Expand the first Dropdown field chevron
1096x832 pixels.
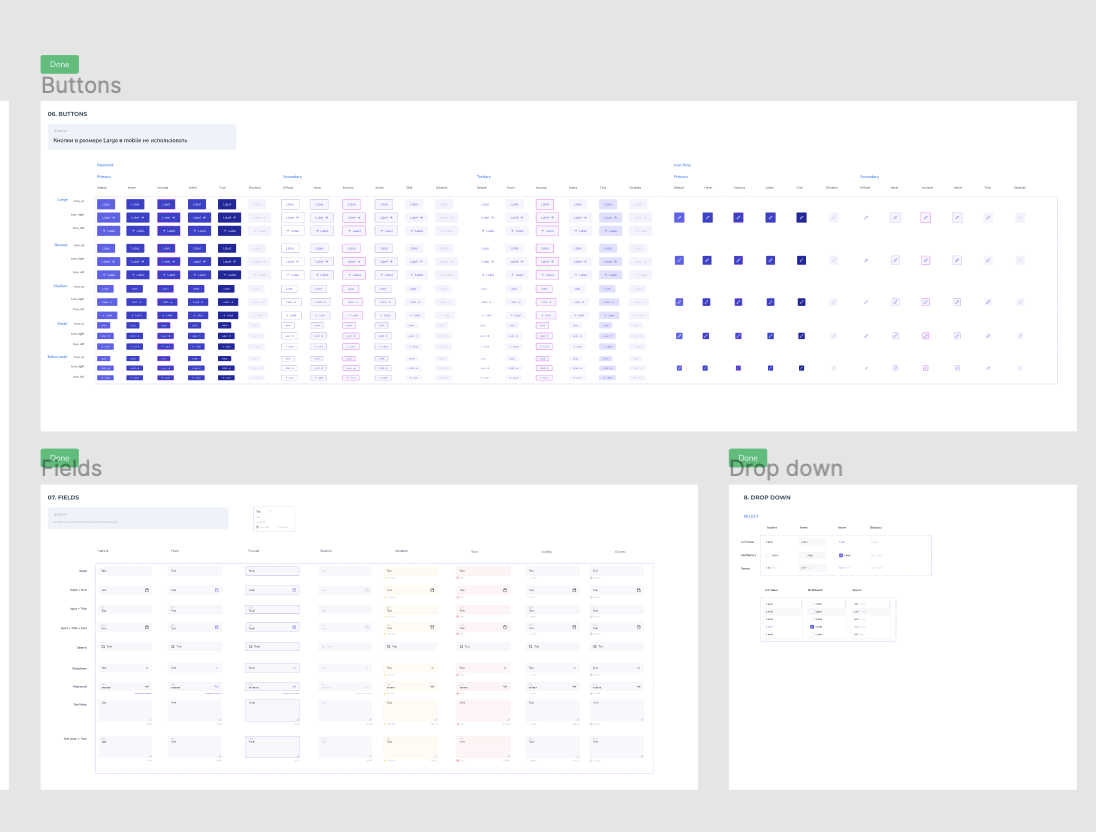(147, 668)
